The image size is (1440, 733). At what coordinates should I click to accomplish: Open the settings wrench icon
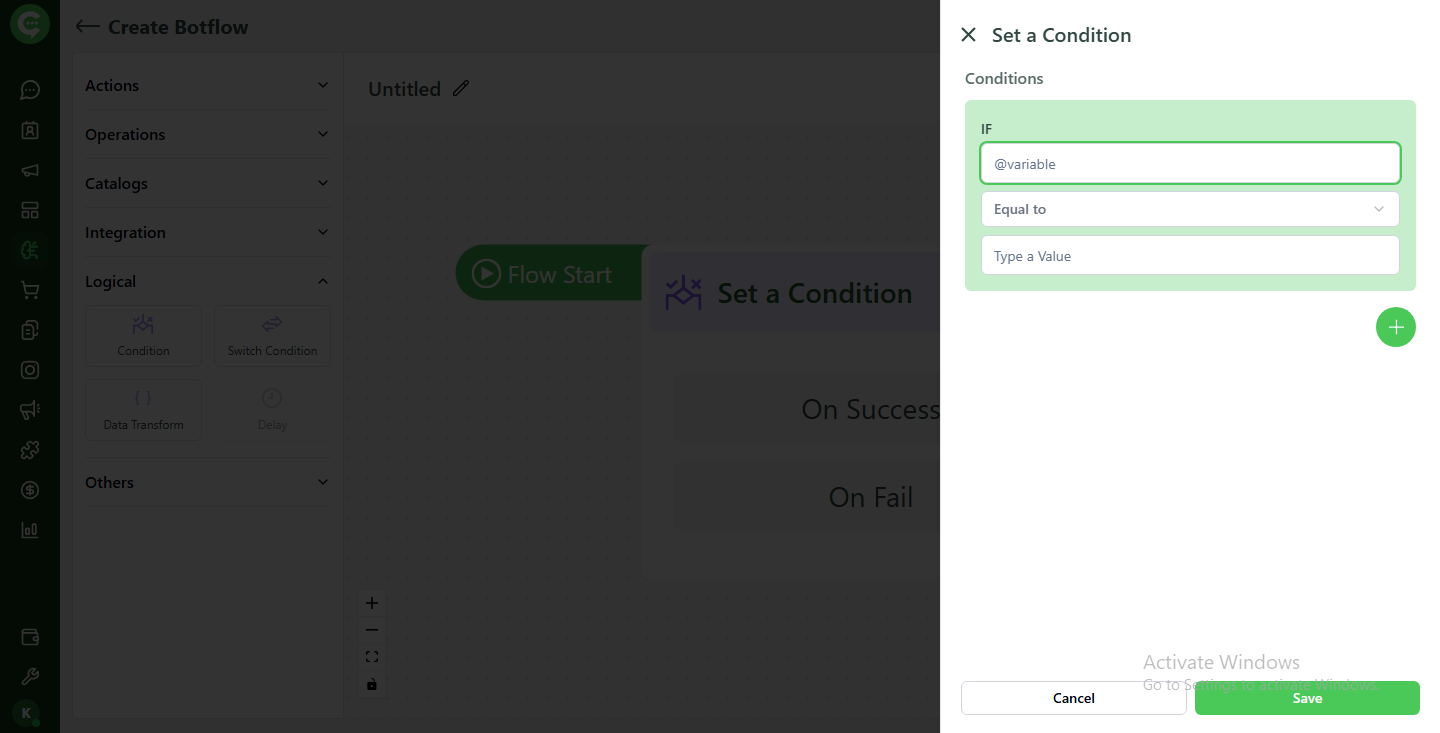pos(29,676)
